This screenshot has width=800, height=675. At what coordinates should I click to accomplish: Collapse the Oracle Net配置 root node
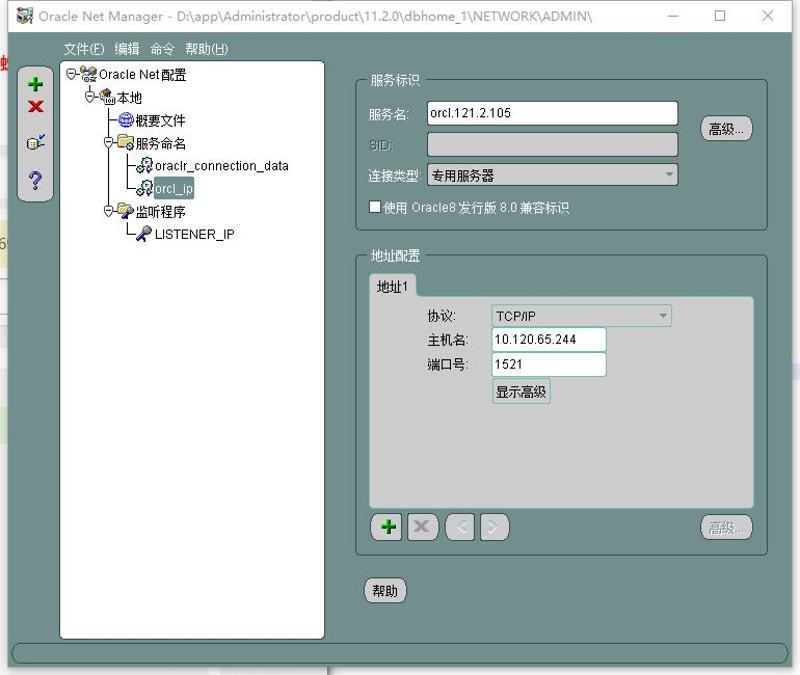[71, 74]
